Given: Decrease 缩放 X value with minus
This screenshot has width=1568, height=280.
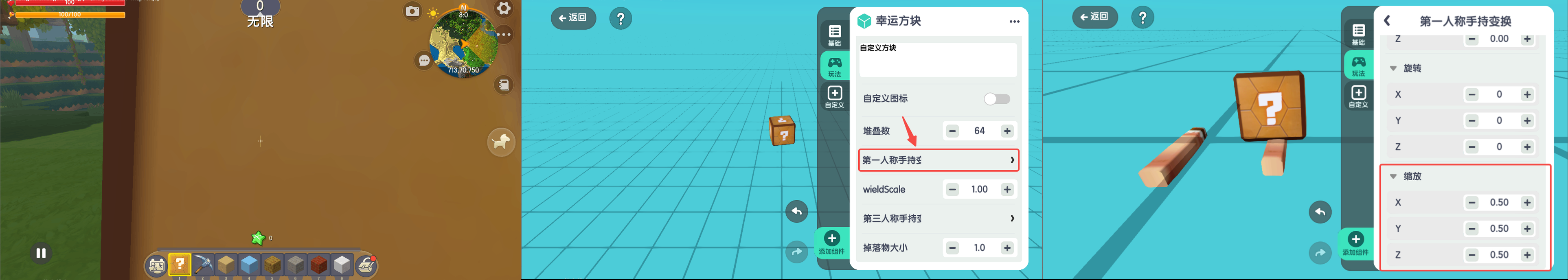Looking at the screenshot, I should click(x=1472, y=203).
